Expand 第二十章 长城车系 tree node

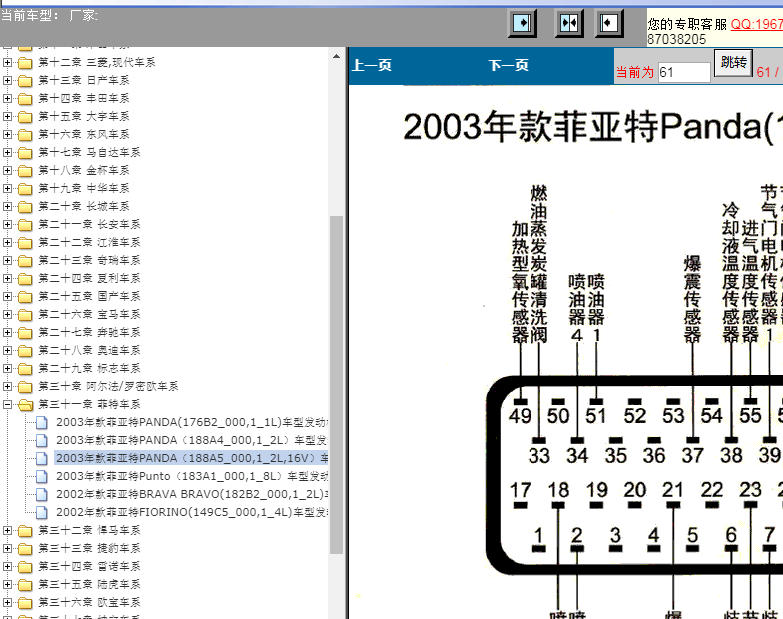click(x=7, y=206)
